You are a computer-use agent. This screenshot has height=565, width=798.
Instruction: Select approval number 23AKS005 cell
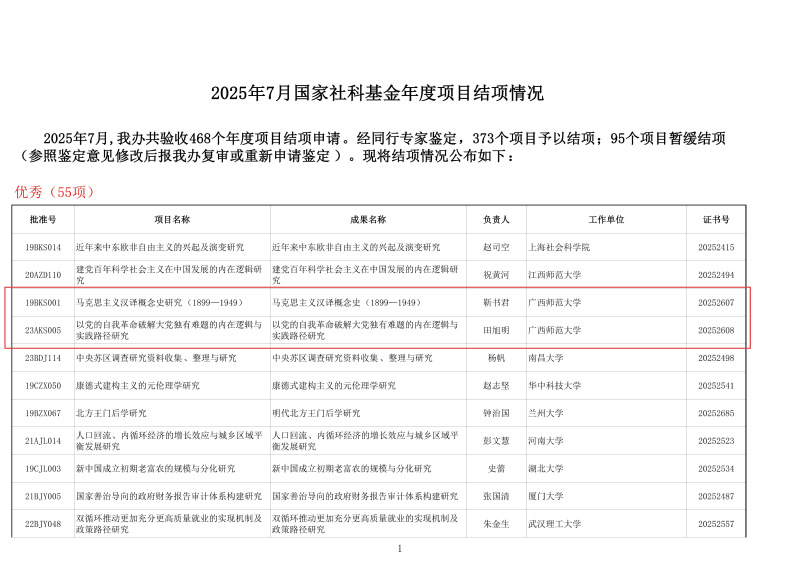pos(43,330)
